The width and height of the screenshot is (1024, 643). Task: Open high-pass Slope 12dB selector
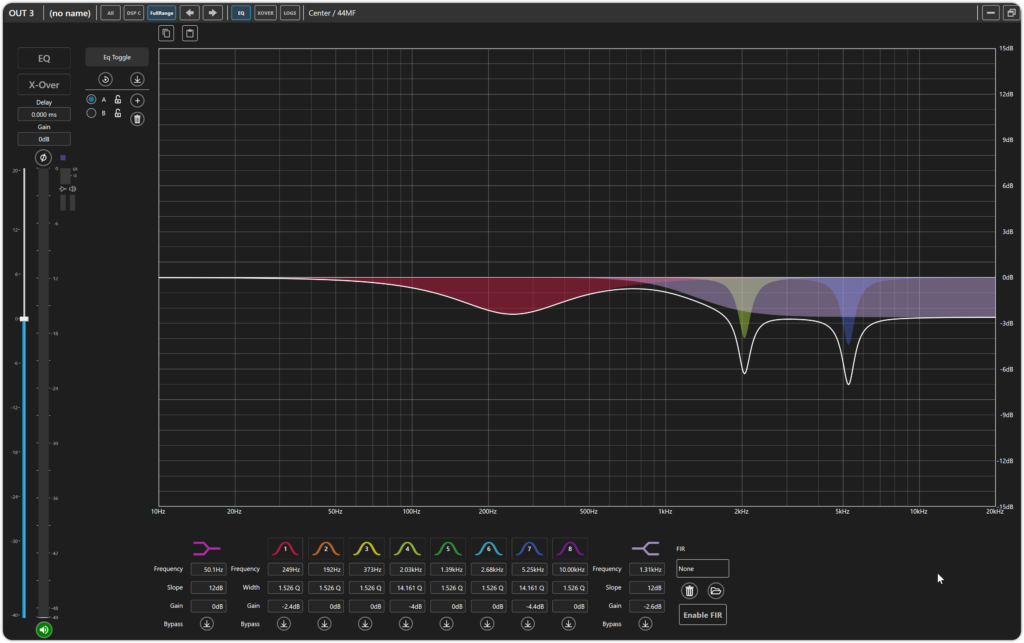click(x=208, y=587)
